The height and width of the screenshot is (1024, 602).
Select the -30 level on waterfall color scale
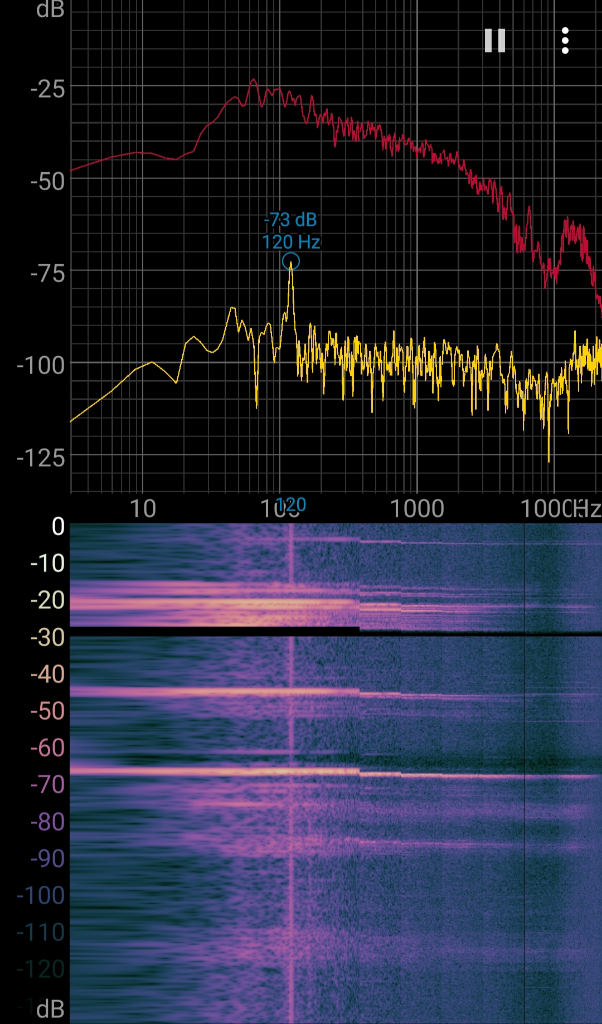click(47, 638)
